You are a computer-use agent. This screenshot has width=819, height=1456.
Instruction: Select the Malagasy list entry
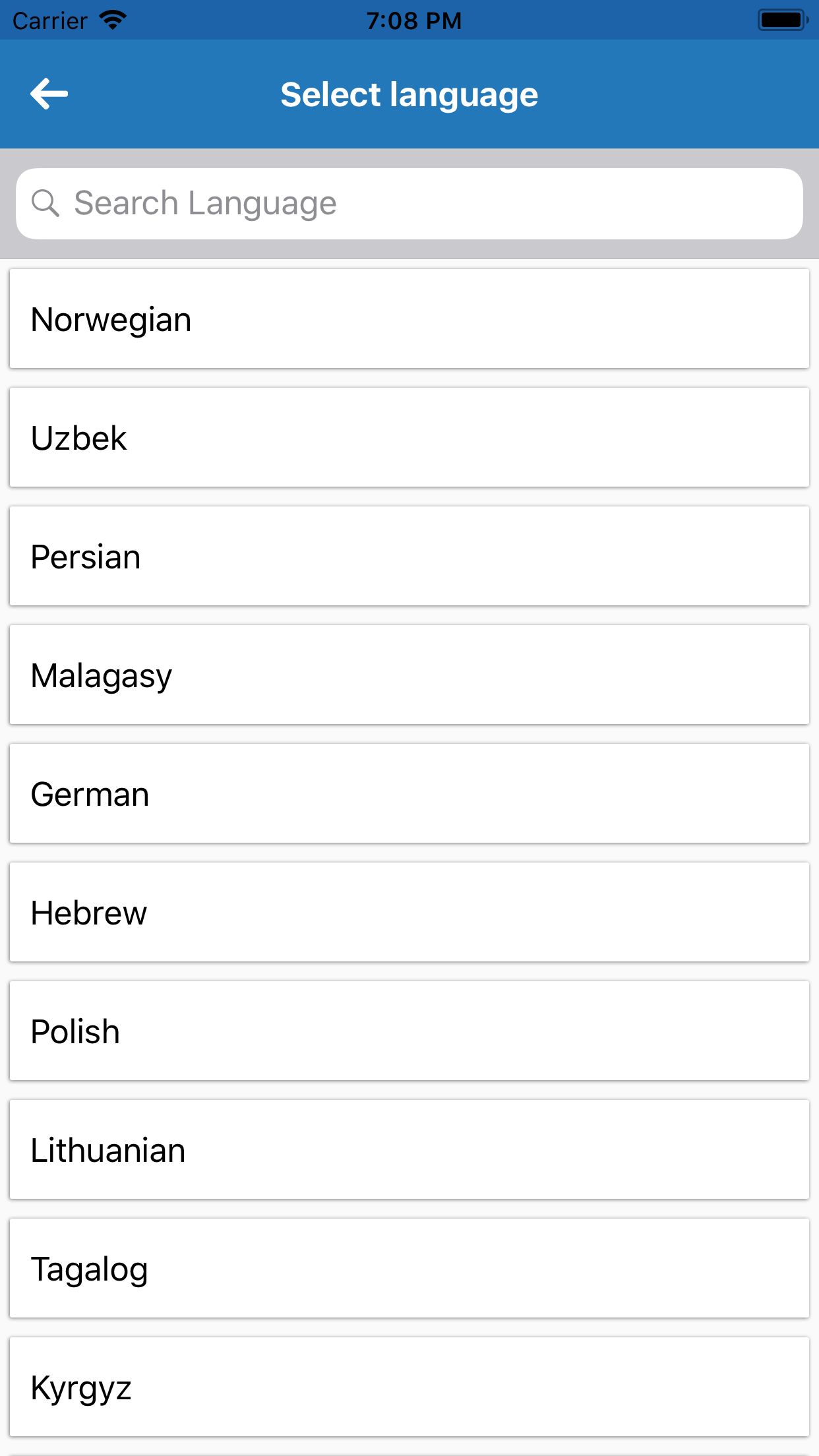click(409, 675)
